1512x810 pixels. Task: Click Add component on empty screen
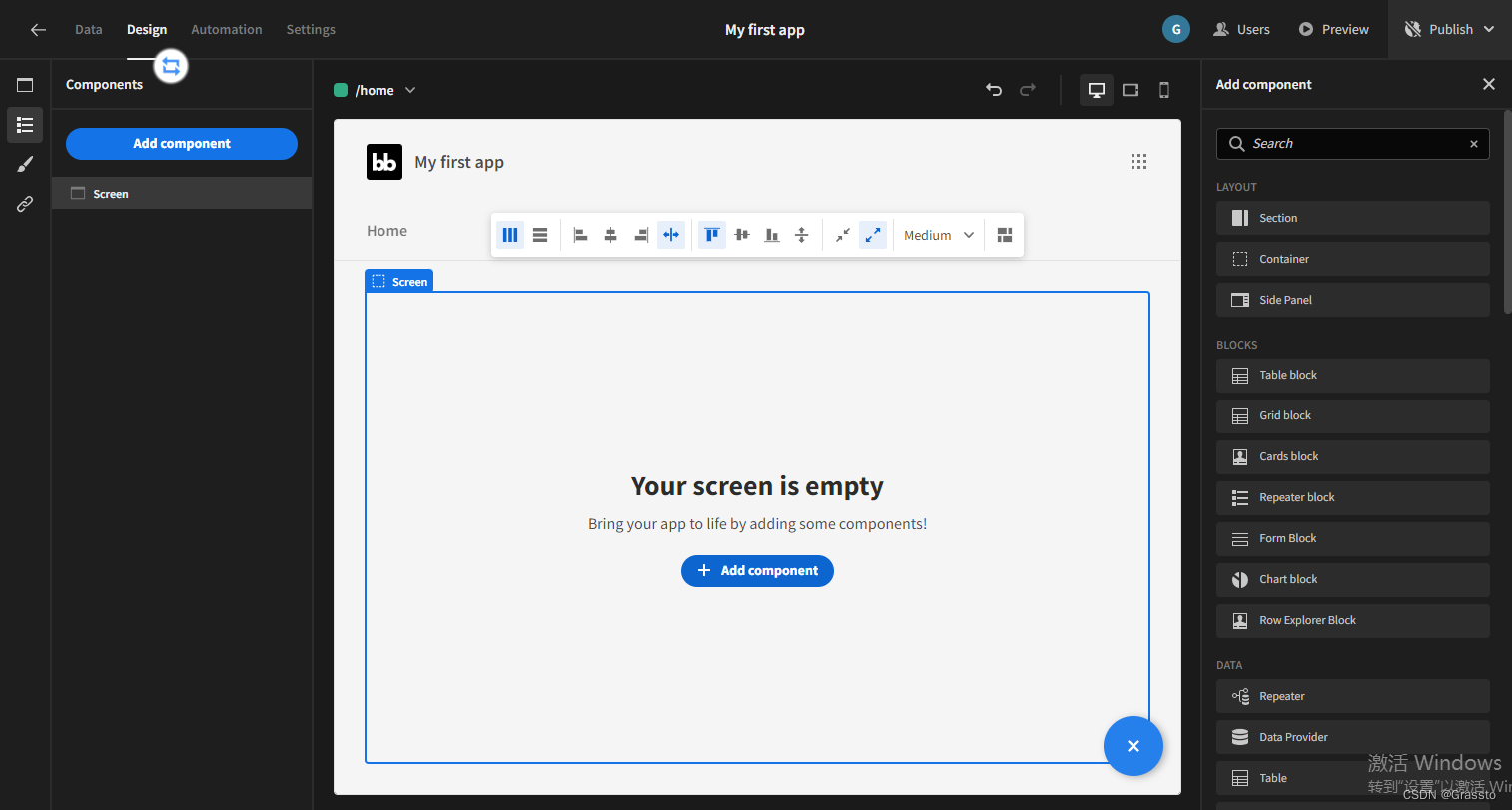pyautogui.click(x=757, y=571)
